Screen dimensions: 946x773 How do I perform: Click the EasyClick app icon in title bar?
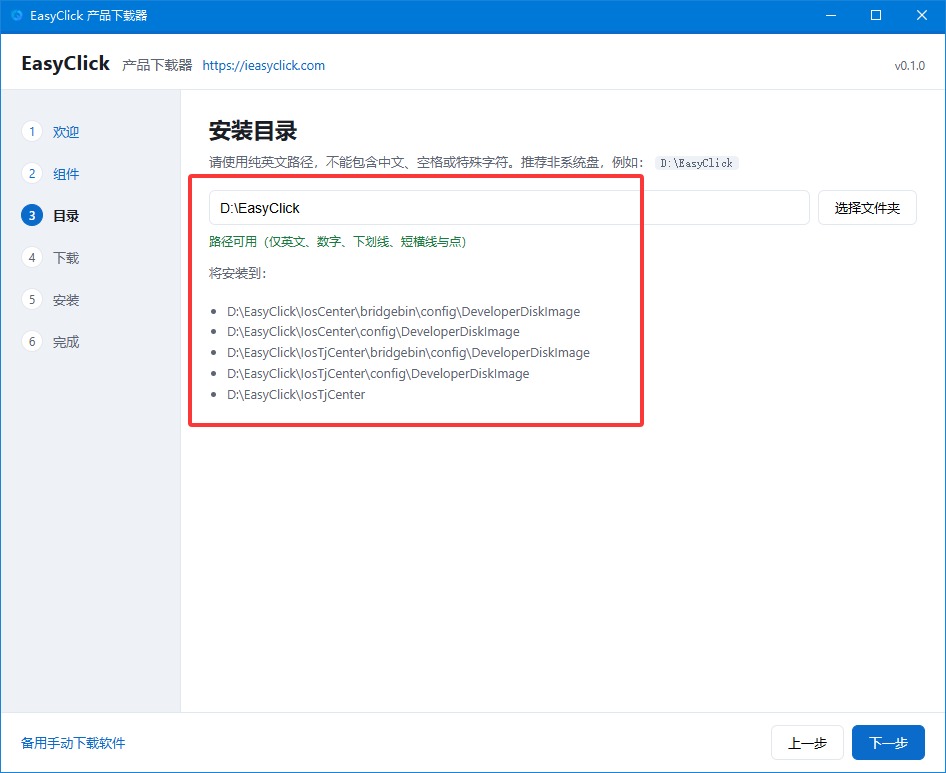click(x=17, y=15)
